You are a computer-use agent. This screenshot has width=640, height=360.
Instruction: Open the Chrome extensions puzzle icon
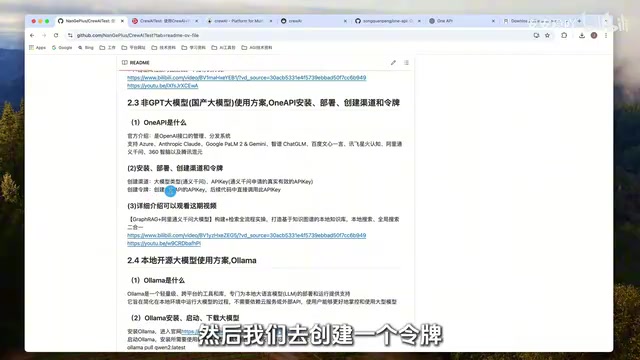[564, 36]
